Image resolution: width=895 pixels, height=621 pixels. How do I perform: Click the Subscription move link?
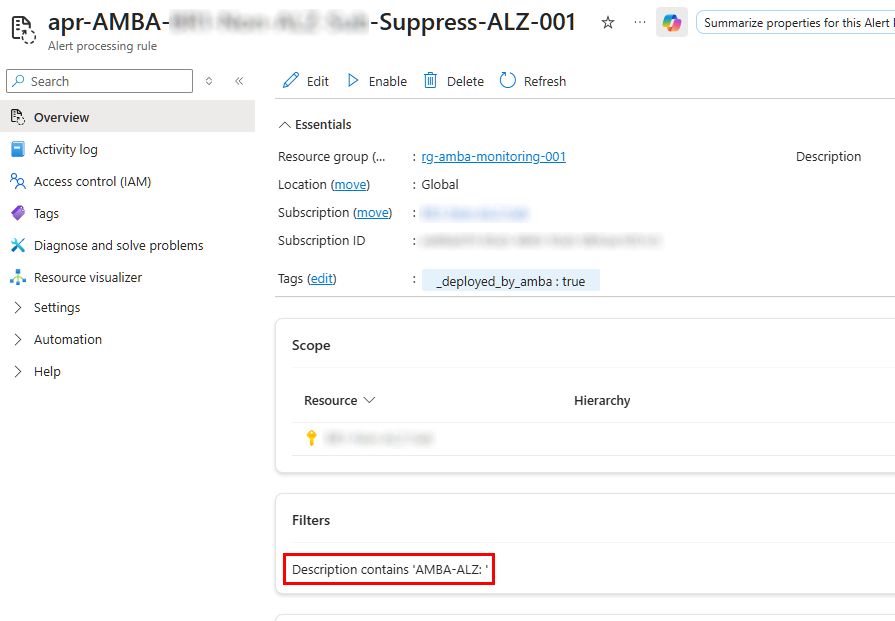(x=373, y=213)
